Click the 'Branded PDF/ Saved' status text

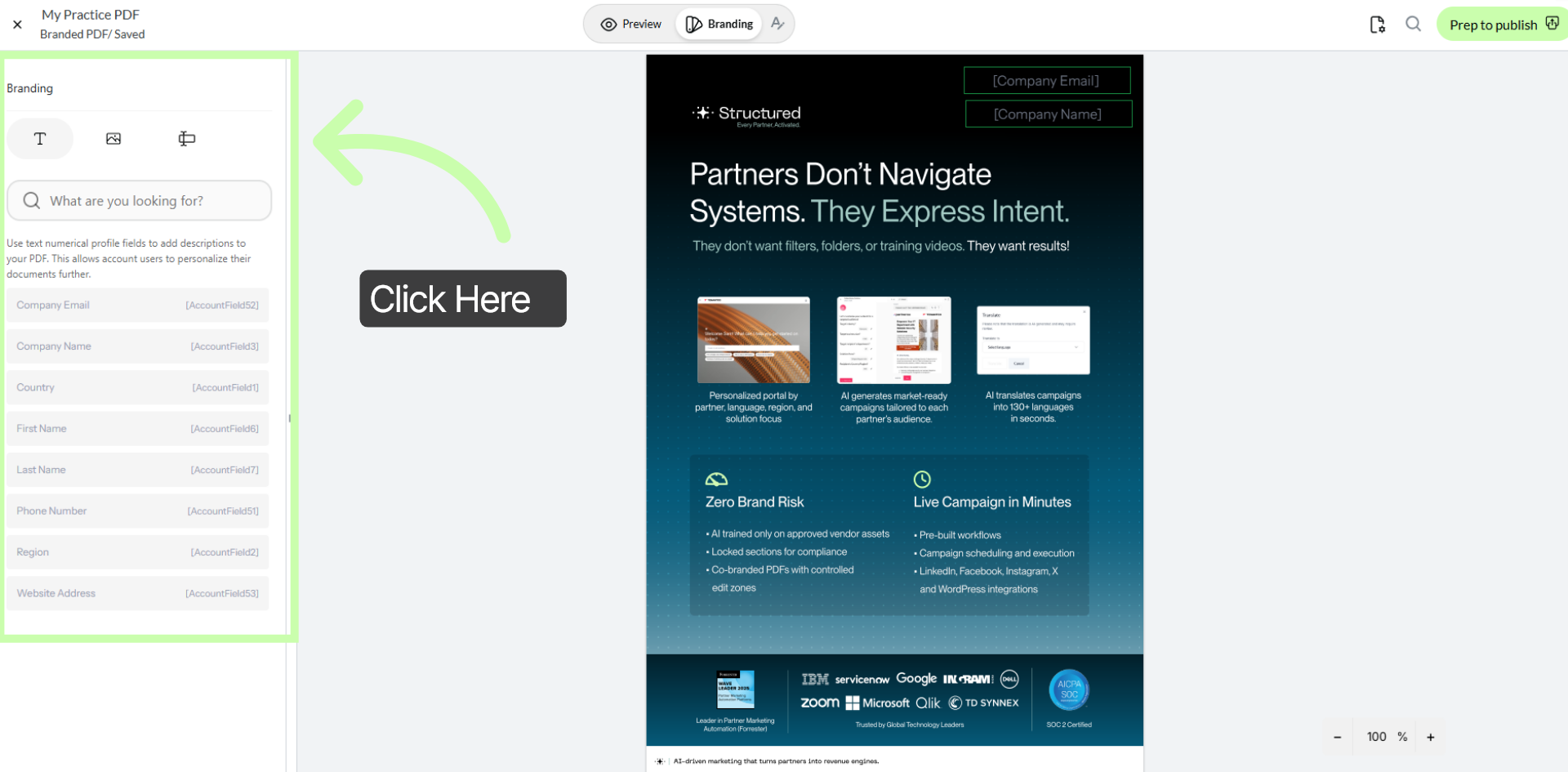point(92,34)
